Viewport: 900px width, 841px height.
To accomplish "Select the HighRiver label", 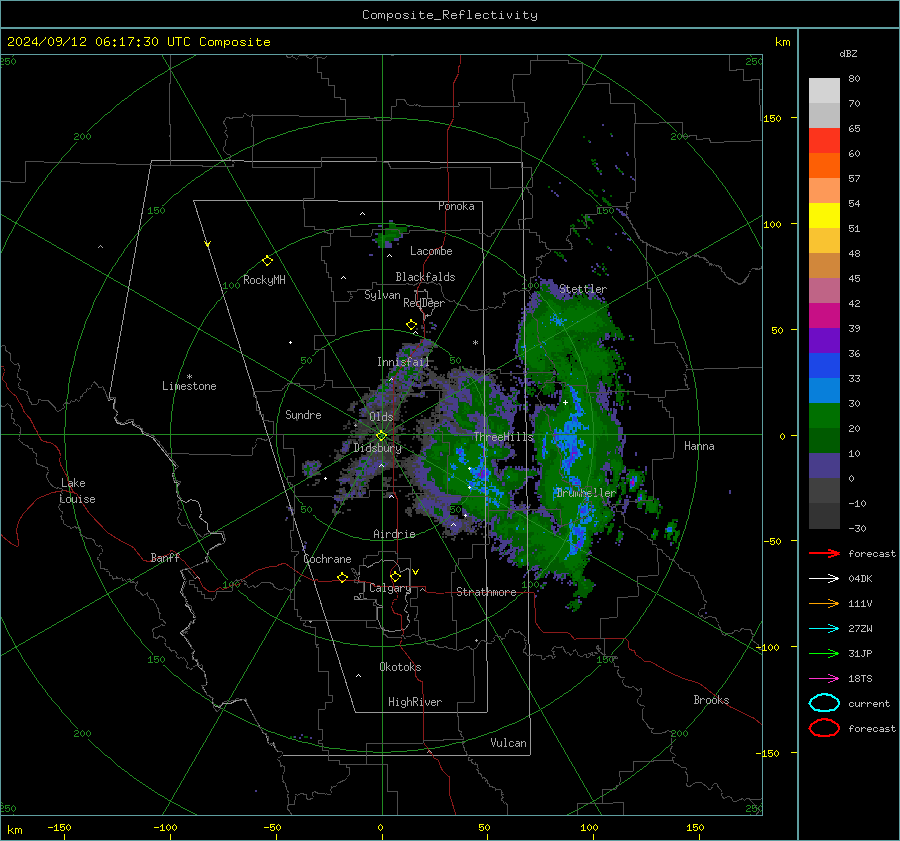I will pos(415,702).
